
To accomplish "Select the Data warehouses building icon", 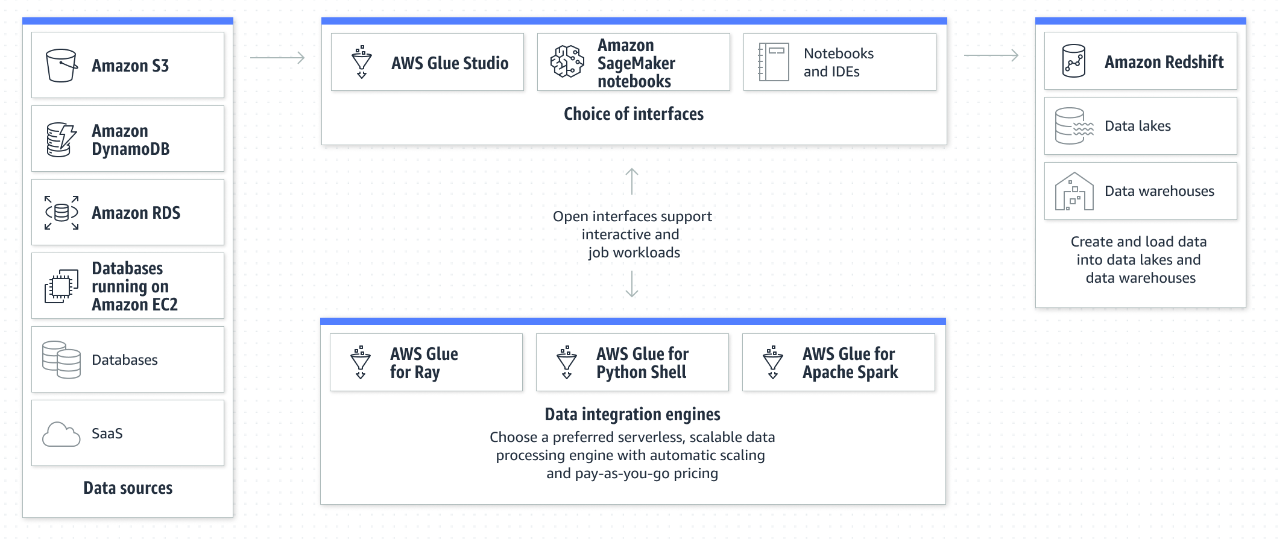I will click(x=1074, y=191).
